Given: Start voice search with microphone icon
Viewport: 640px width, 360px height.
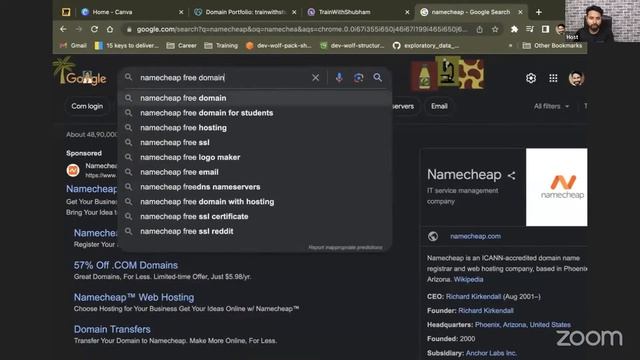Looking at the screenshot, I should pos(339,78).
